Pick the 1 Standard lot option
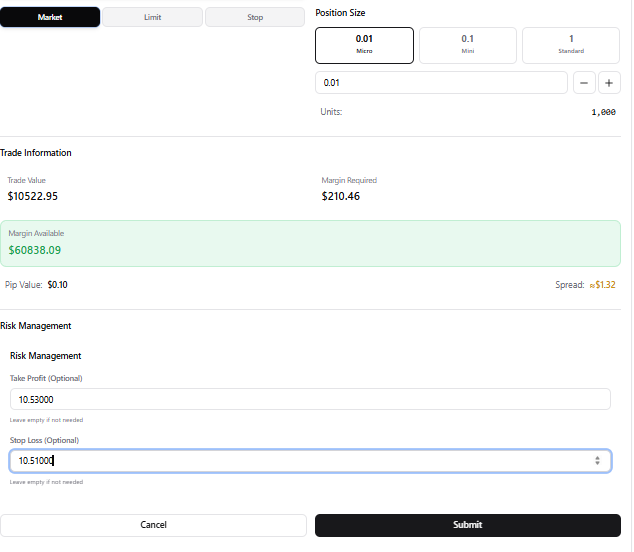The height and width of the screenshot is (552, 634). click(571, 45)
